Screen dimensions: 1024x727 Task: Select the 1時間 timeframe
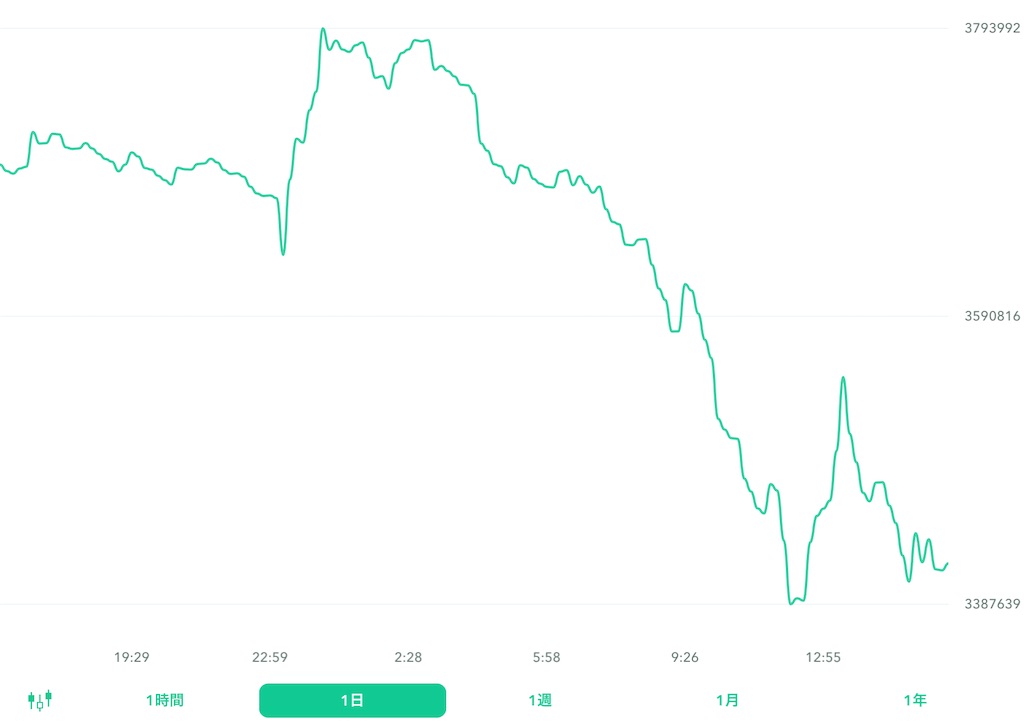point(163,700)
